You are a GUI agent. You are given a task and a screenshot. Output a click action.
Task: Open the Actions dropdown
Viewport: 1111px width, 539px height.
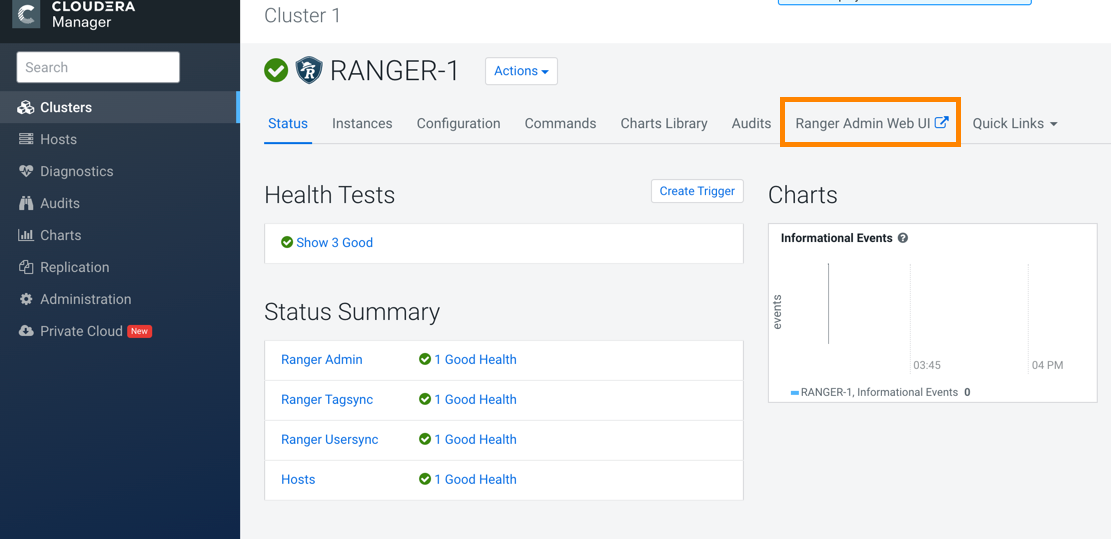point(521,71)
